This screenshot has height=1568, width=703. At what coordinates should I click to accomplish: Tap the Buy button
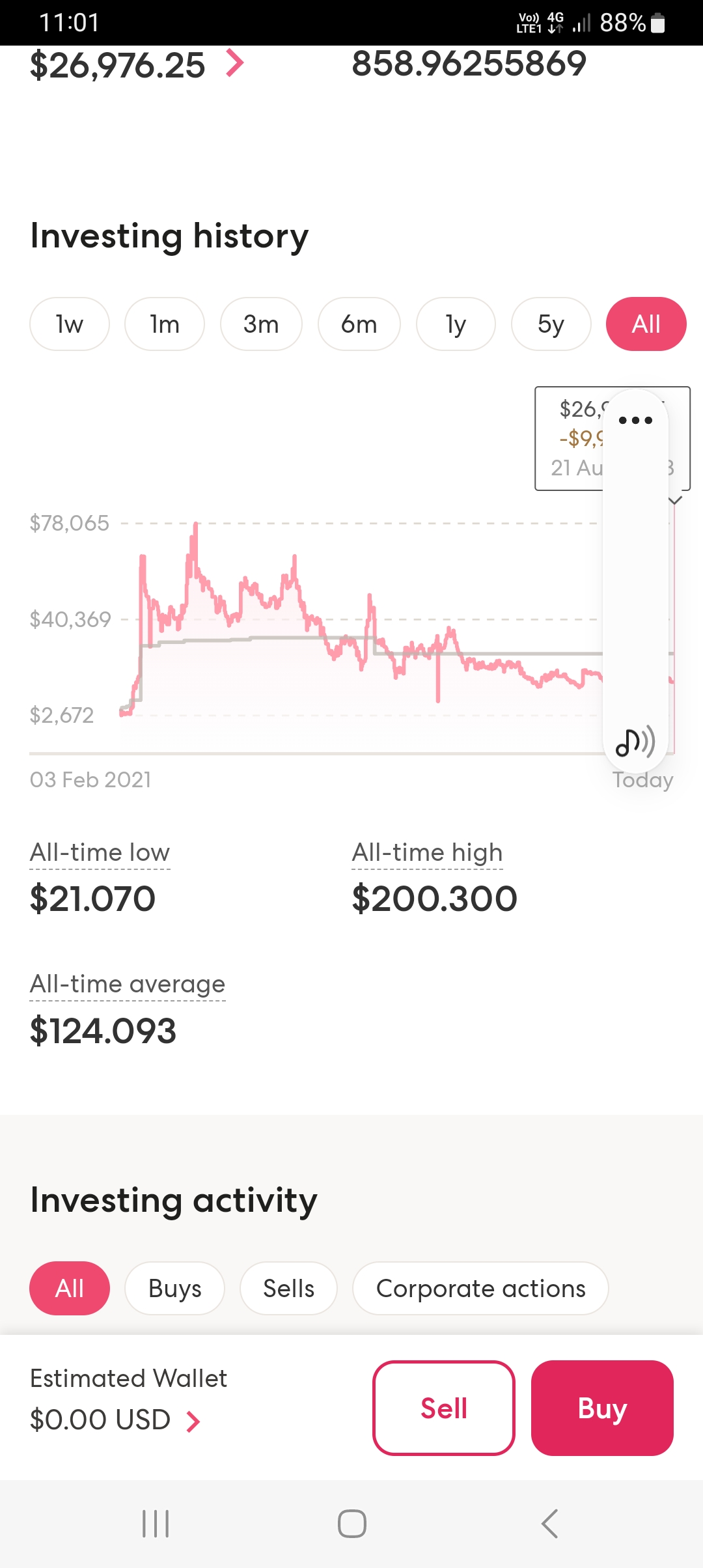click(602, 1408)
